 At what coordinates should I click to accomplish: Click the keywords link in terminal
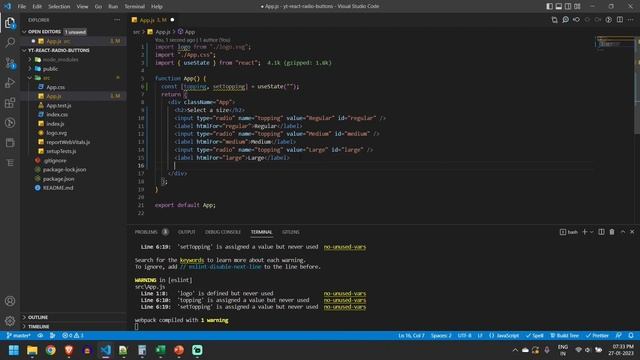191,260
